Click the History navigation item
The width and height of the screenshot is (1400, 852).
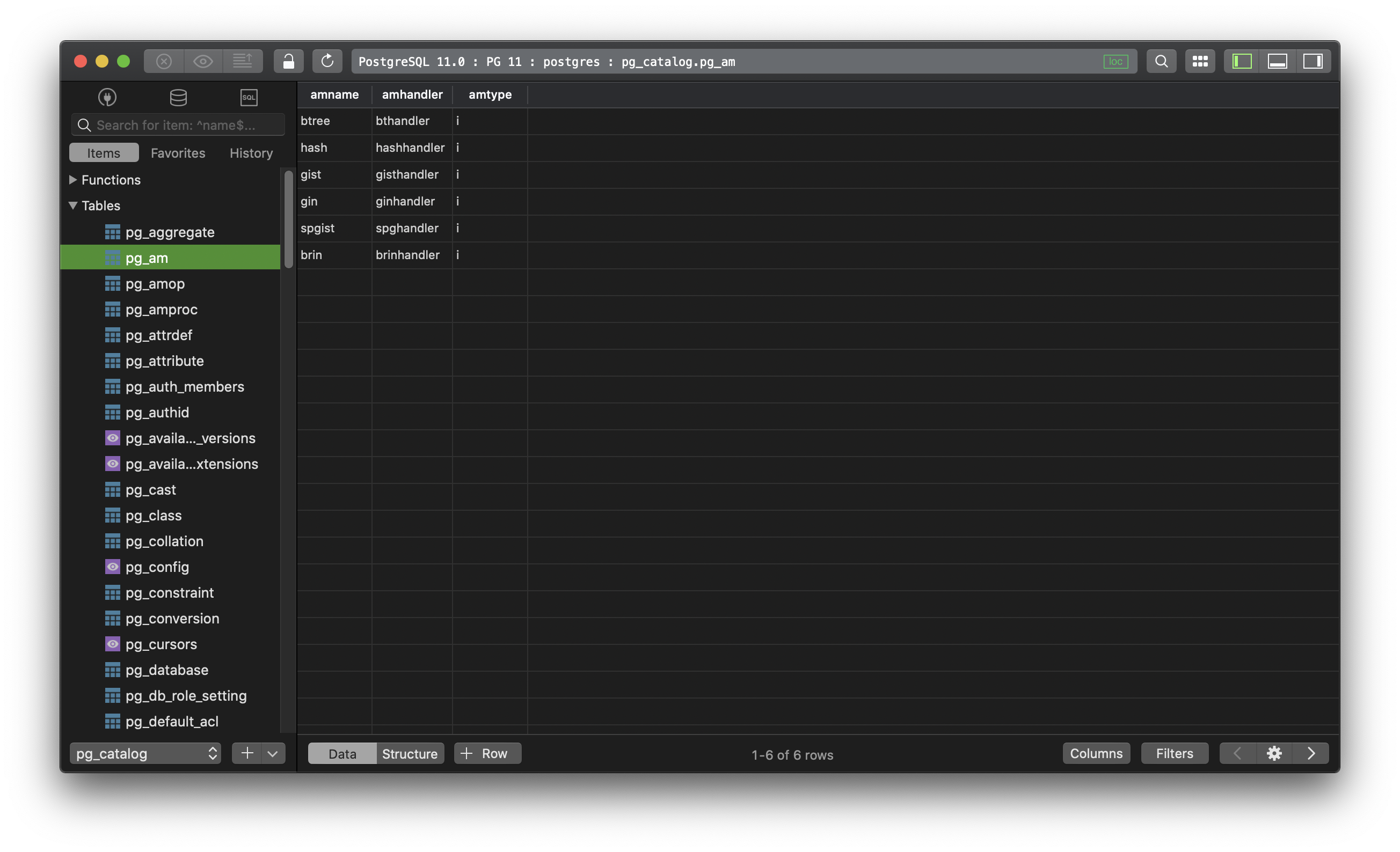[251, 153]
